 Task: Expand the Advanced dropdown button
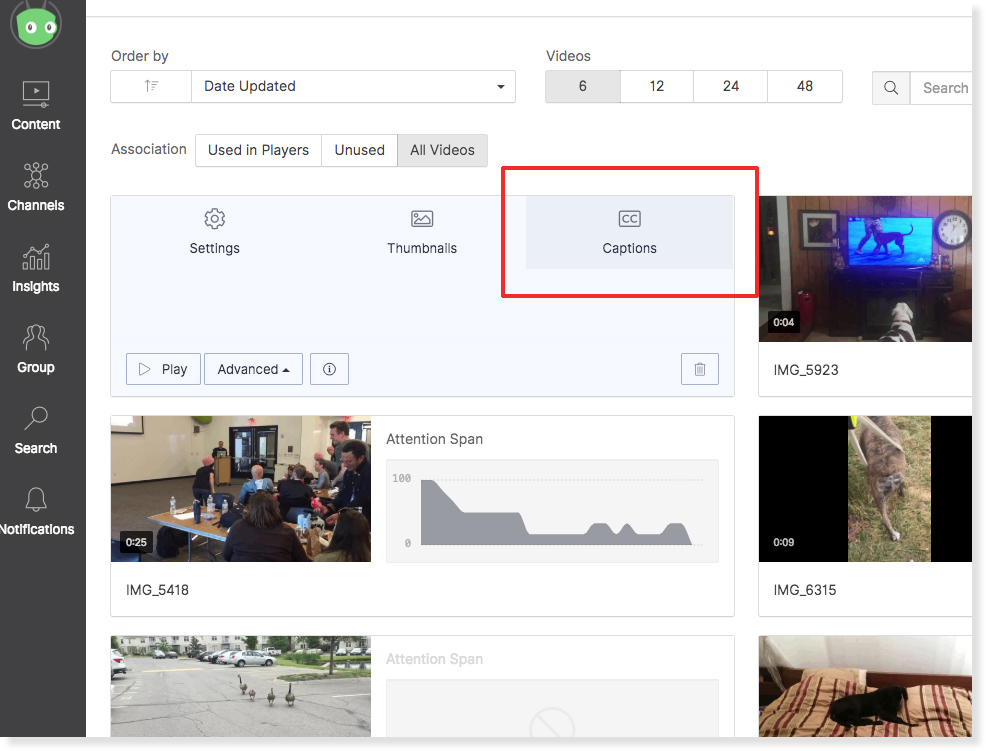point(253,369)
